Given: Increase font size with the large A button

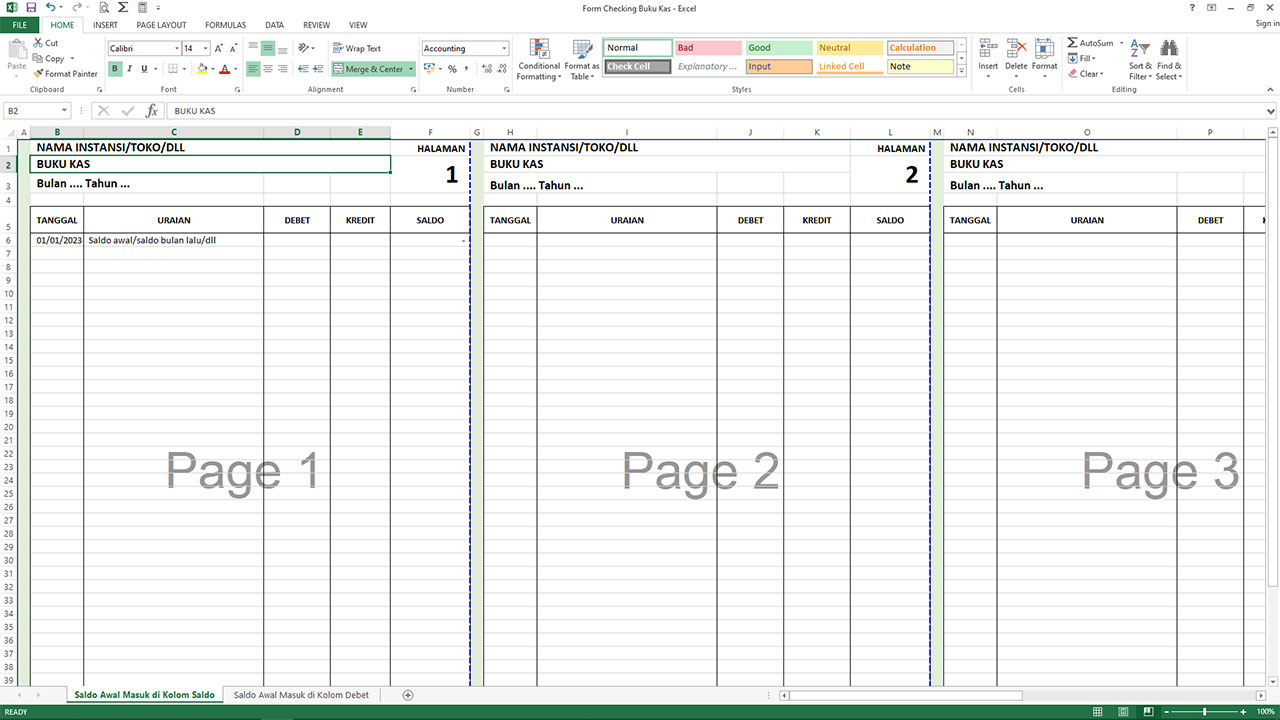Looking at the screenshot, I should (220, 48).
